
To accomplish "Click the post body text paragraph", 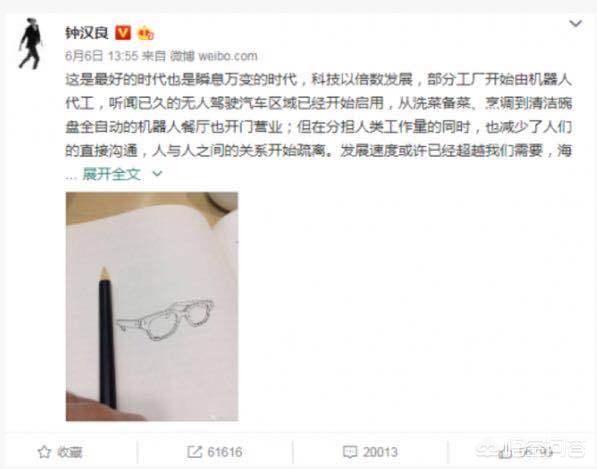I will [x=319, y=115].
